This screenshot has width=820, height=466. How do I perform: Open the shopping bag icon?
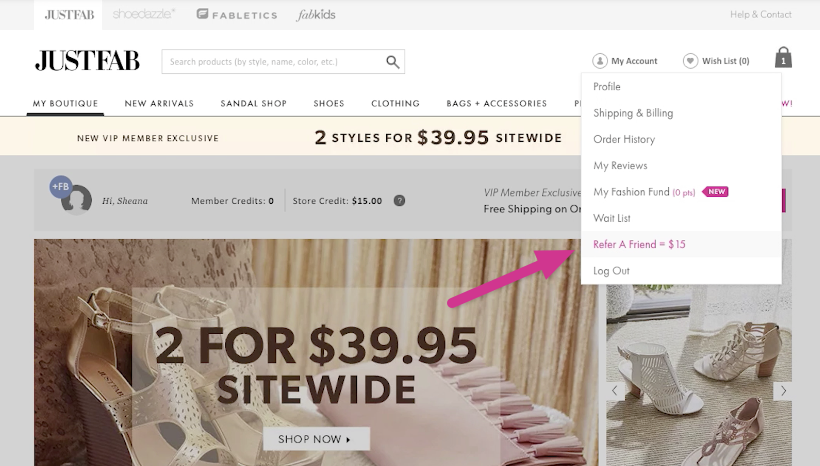(x=783, y=58)
